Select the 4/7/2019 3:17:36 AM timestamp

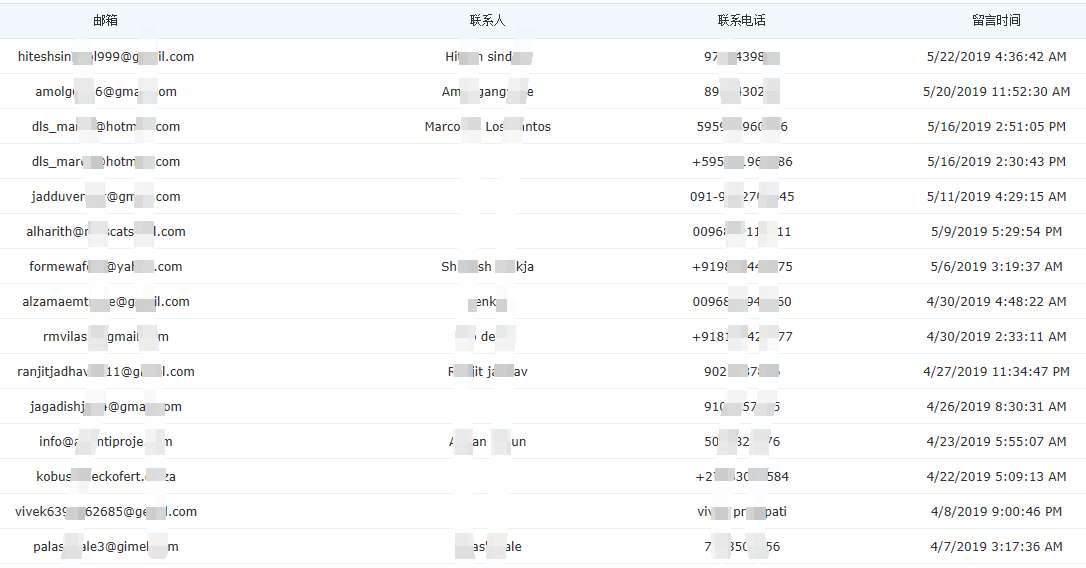coord(996,547)
